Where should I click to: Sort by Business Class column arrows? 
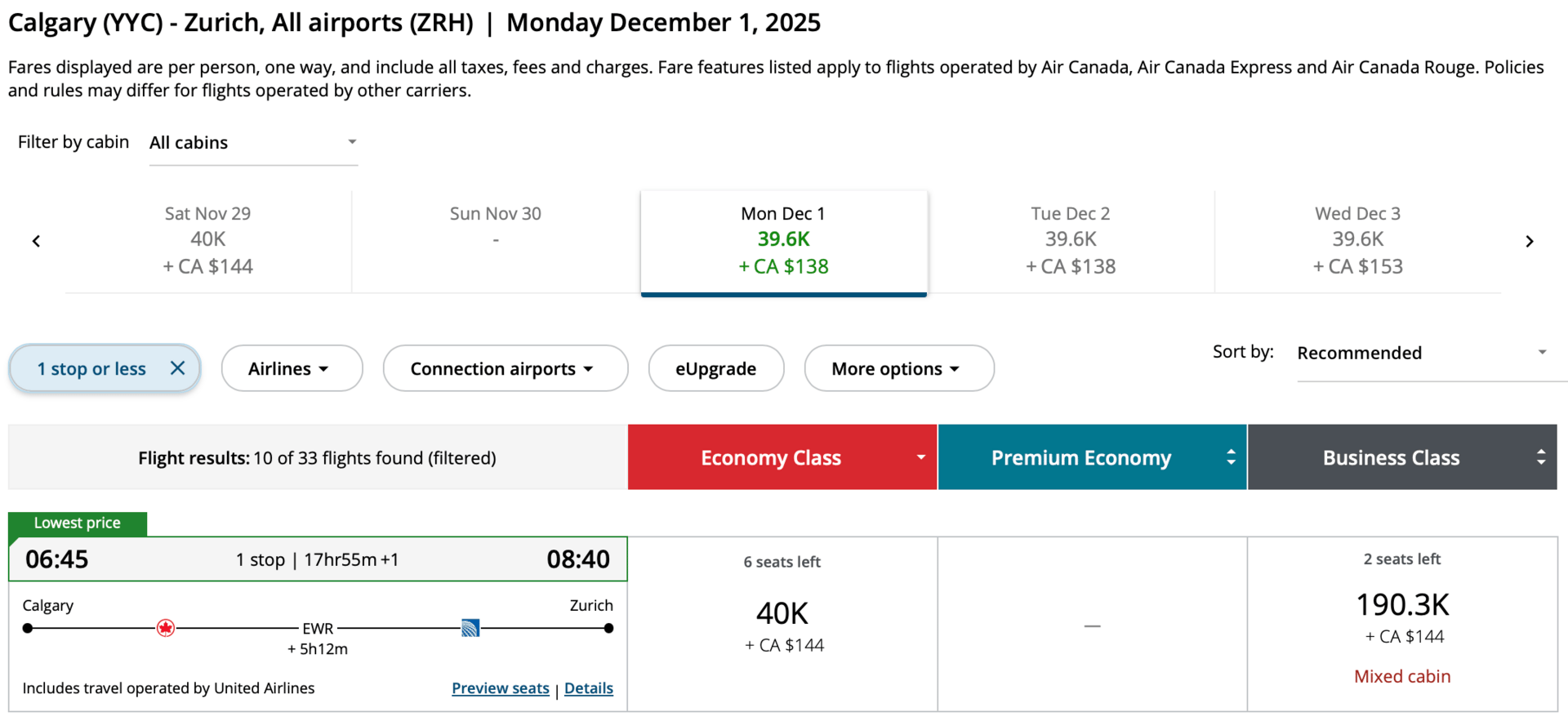(x=1540, y=457)
